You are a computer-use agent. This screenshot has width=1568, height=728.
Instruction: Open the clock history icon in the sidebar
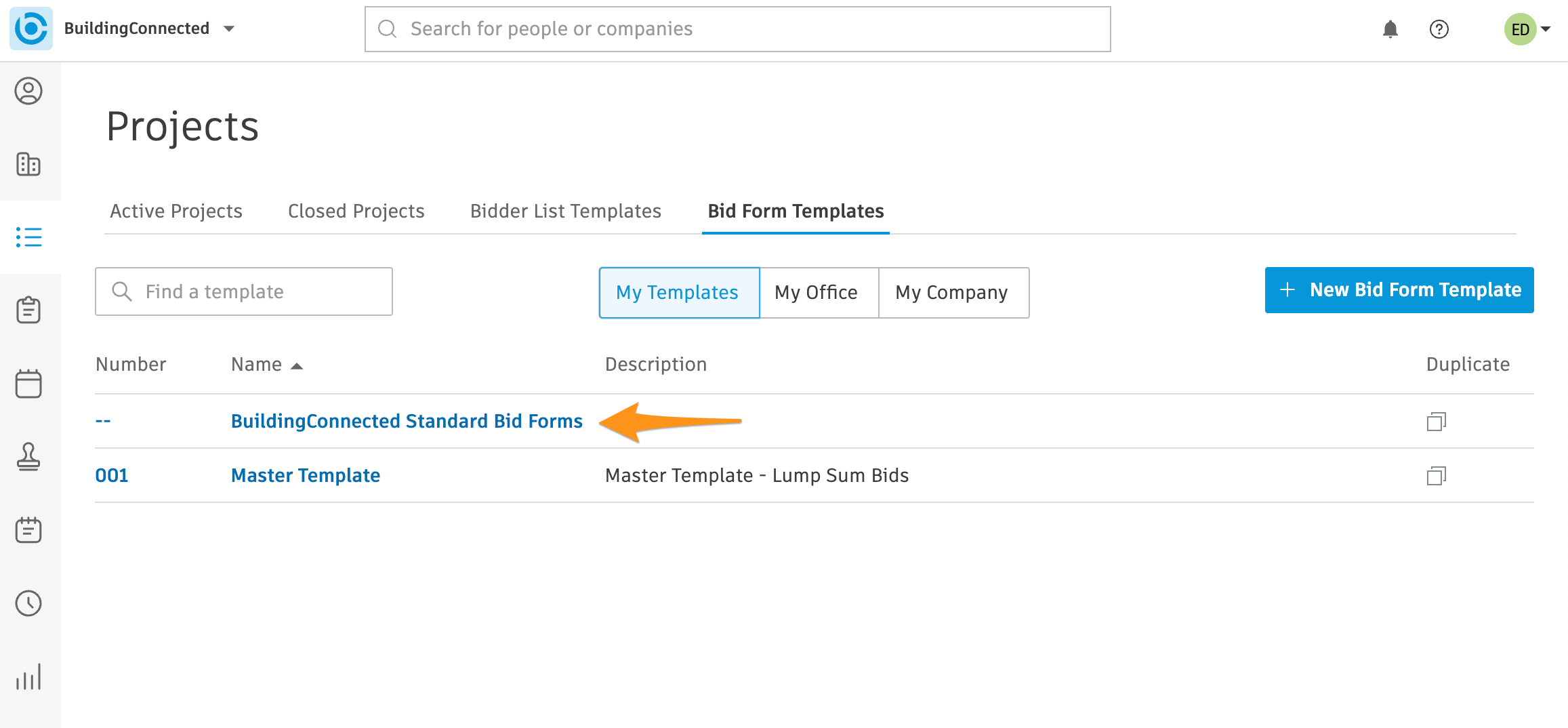pos(28,603)
